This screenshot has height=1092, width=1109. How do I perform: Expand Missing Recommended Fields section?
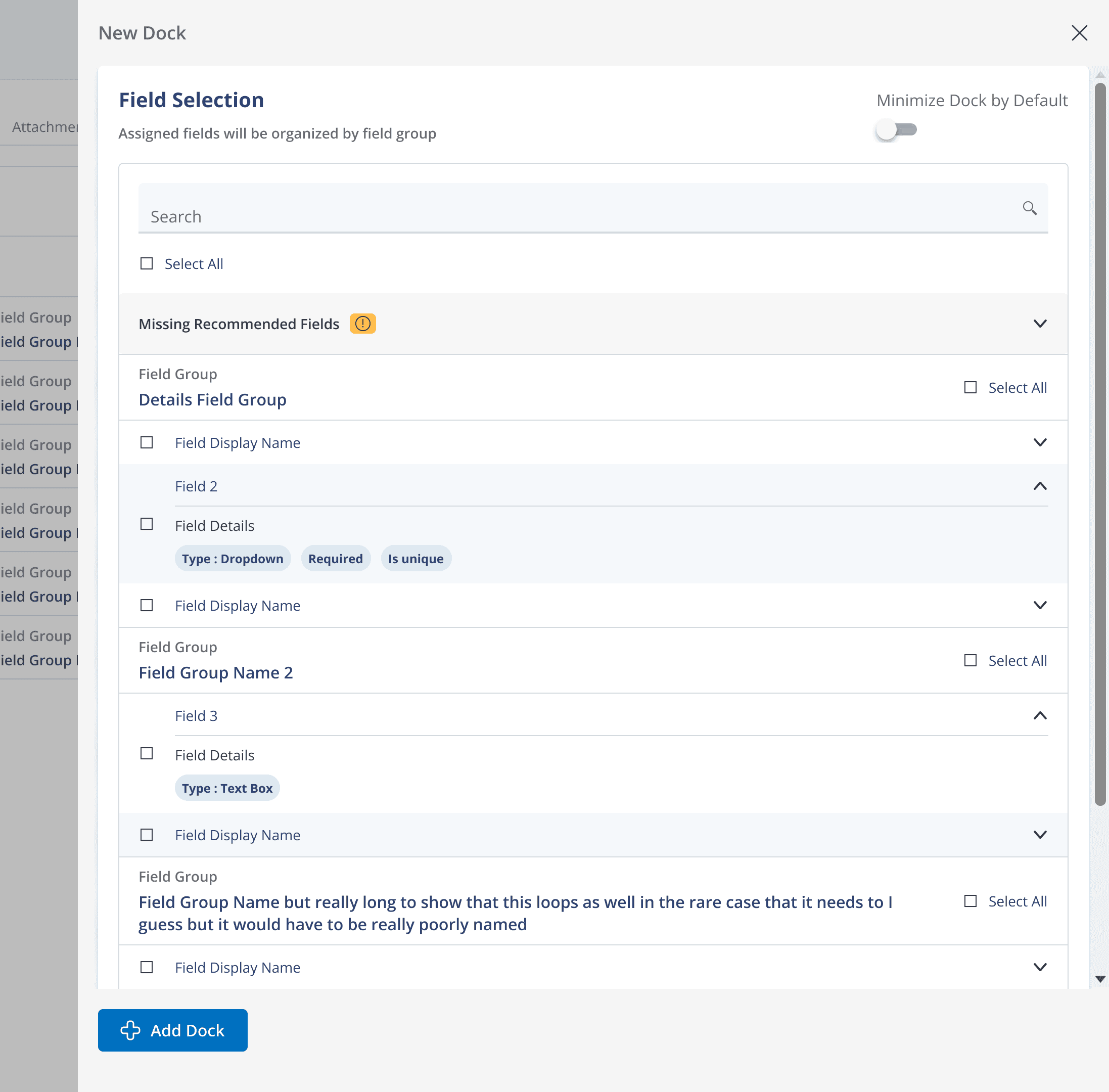click(1040, 324)
